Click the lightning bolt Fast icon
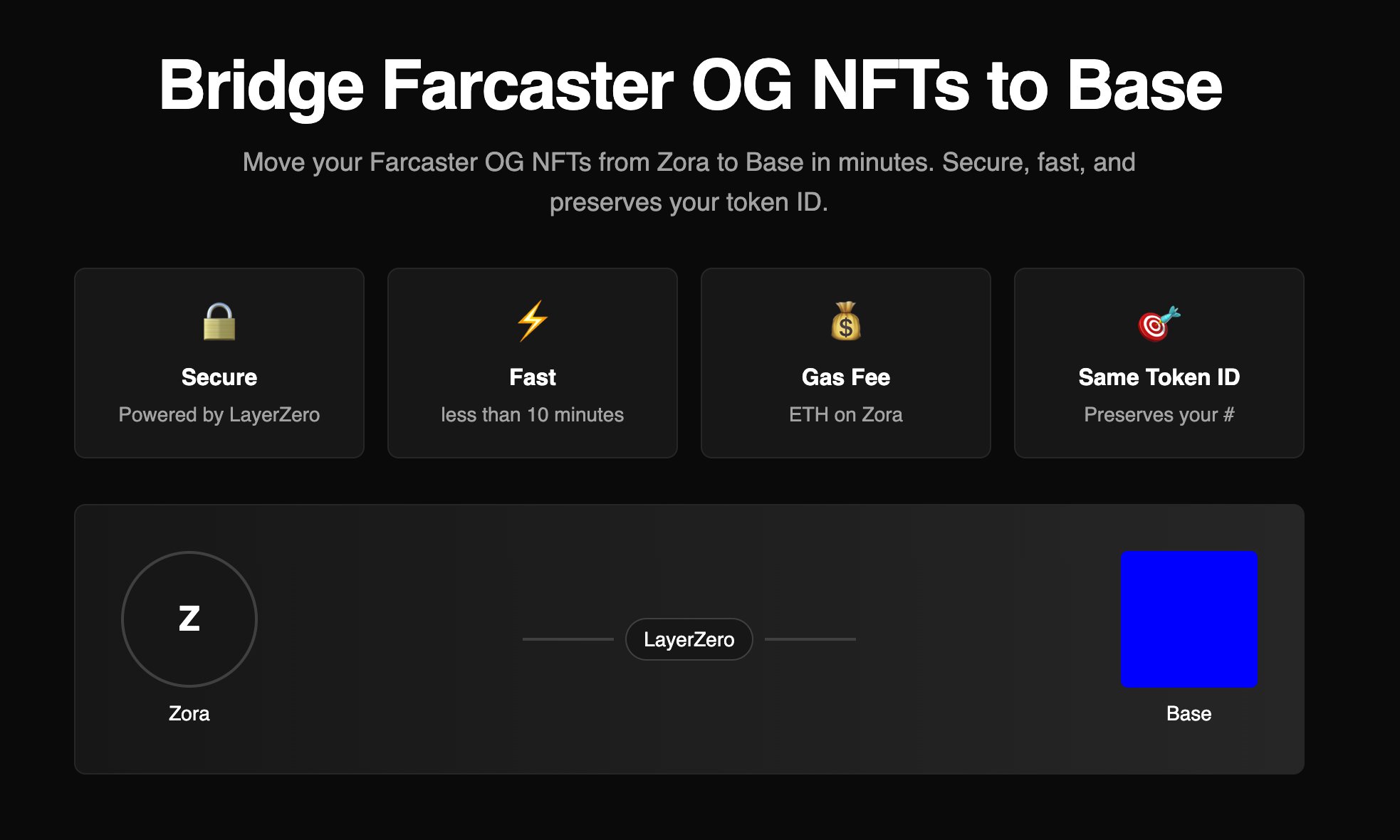1400x840 pixels. [x=532, y=321]
